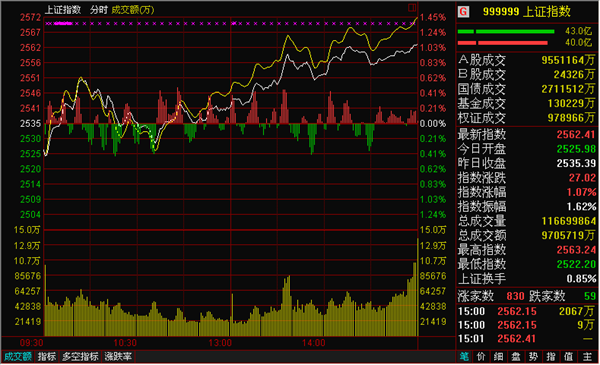Switch to the 成交额 tab
Image resolution: width=600 pixels, height=365 pixels.
coord(18,357)
